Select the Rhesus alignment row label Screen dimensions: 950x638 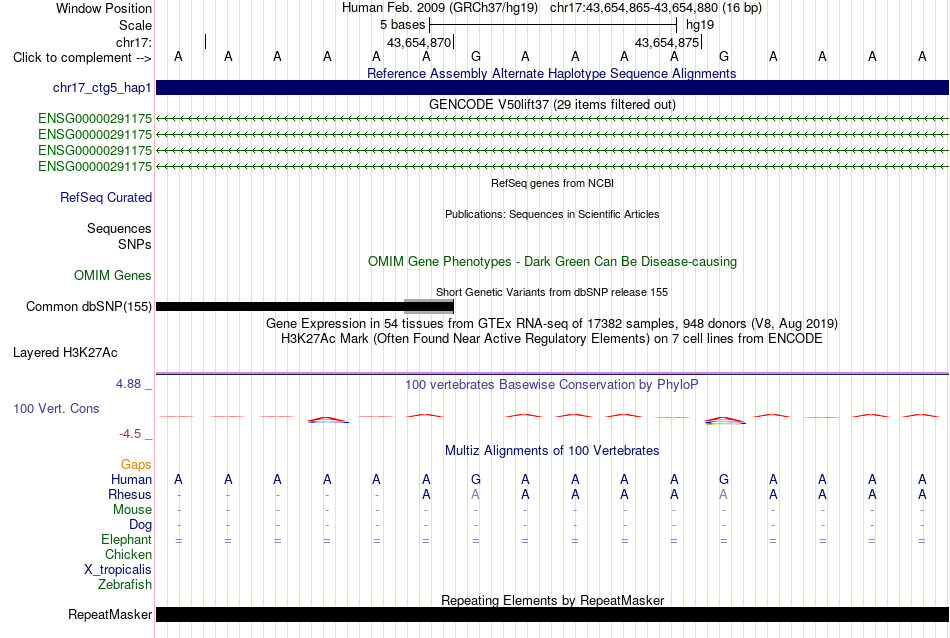(130, 495)
